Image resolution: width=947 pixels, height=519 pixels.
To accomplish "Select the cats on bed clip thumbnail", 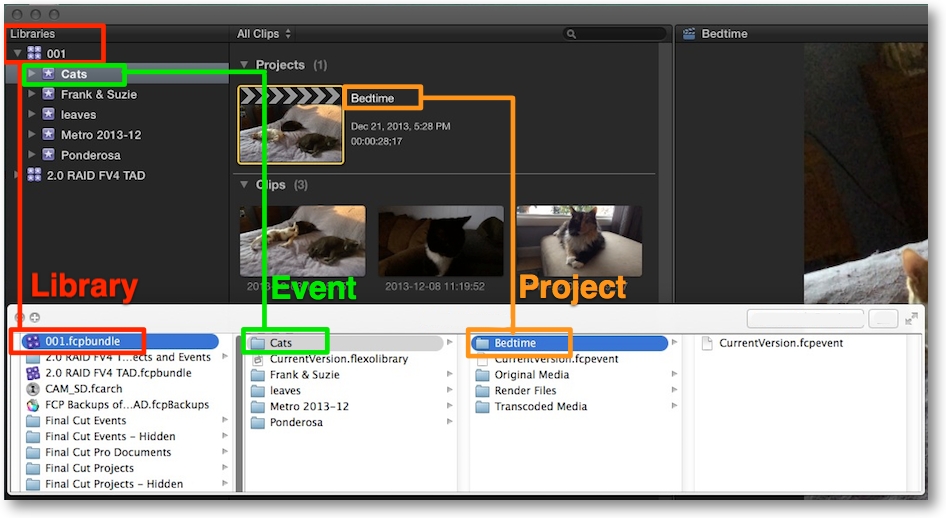I will tap(303, 241).
